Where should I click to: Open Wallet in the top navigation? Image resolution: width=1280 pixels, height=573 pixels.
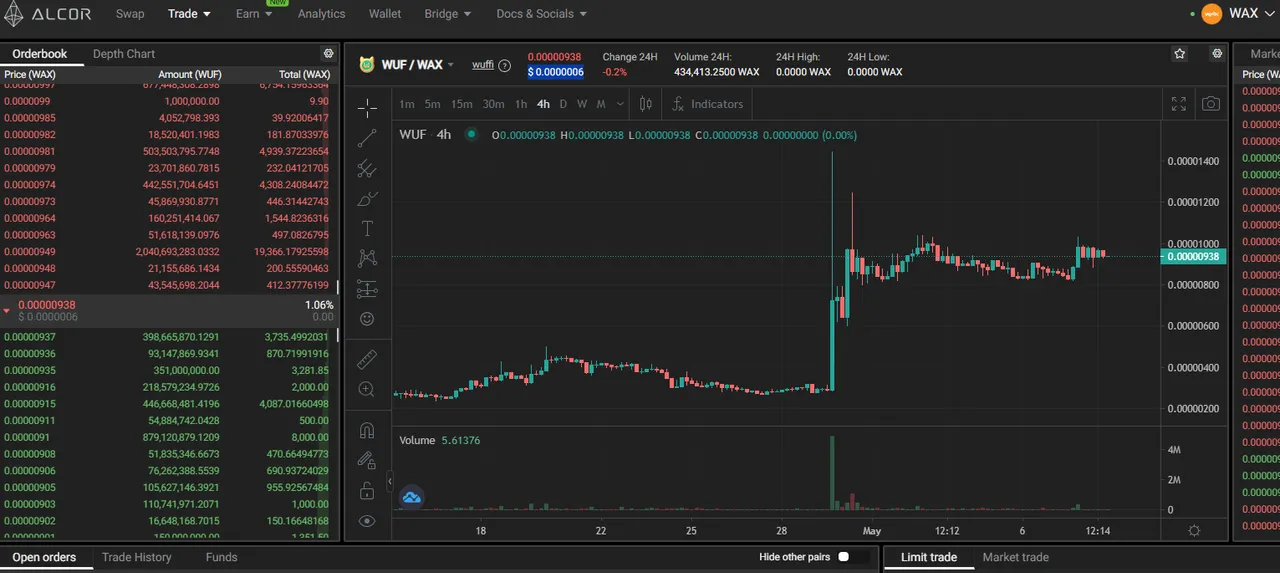385,14
